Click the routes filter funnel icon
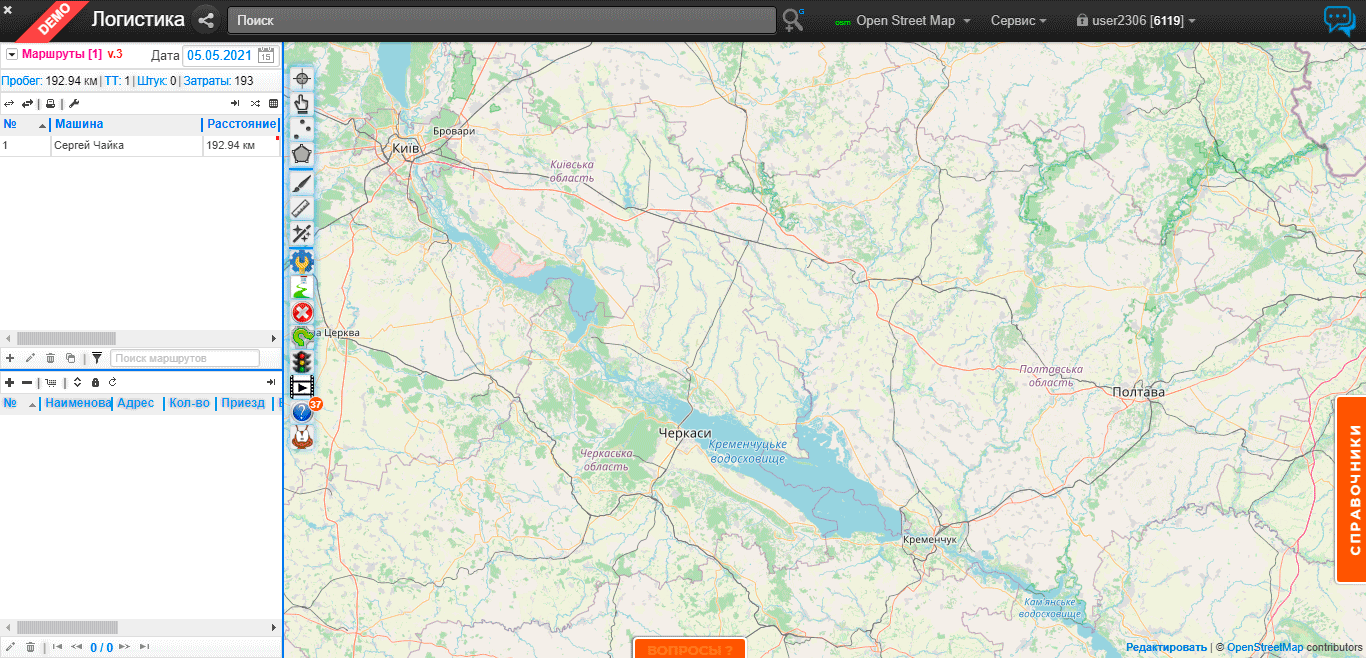Viewport: 1366px width, 658px height. click(97, 358)
